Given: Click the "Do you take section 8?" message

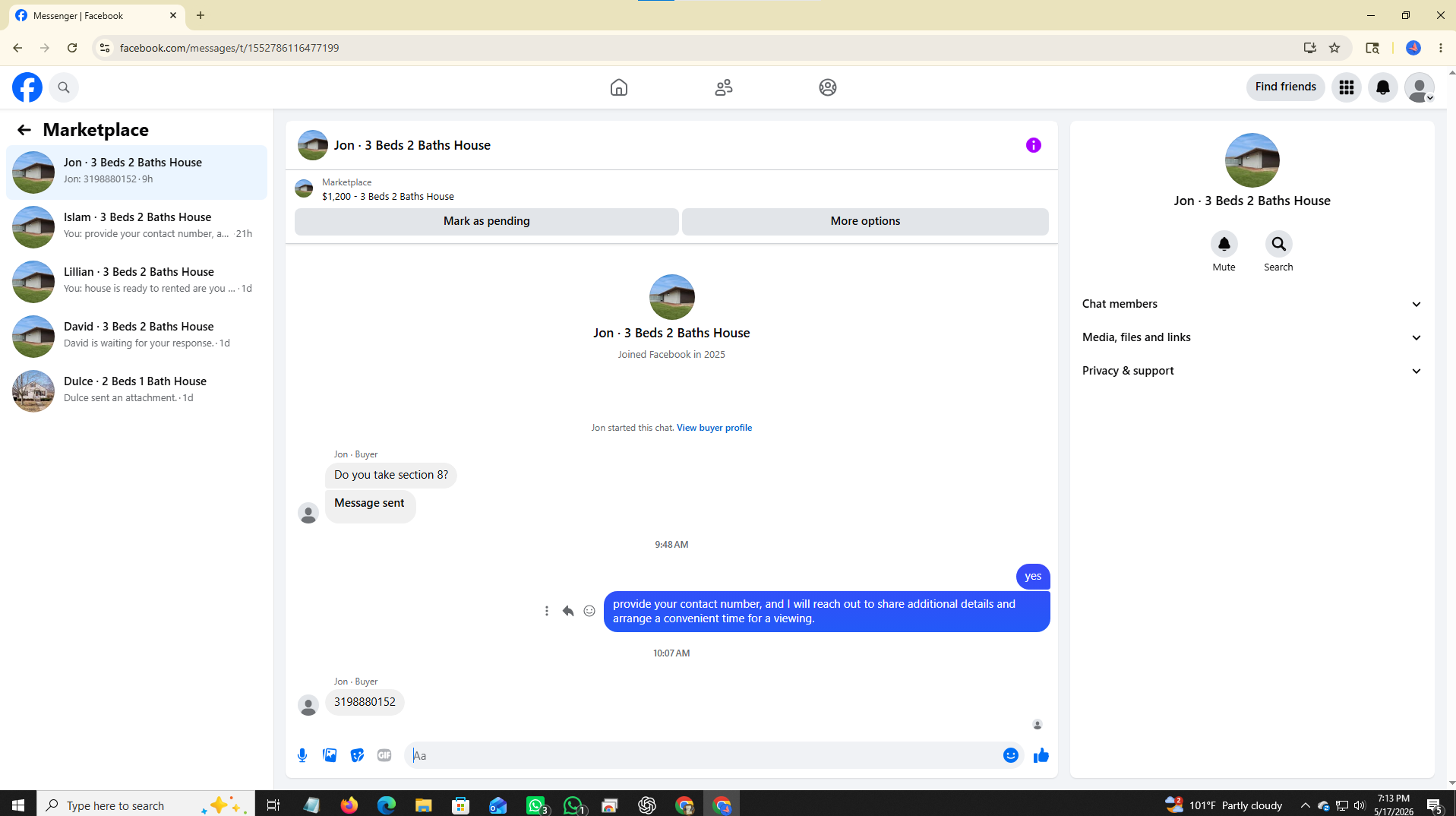Looking at the screenshot, I should [391, 475].
